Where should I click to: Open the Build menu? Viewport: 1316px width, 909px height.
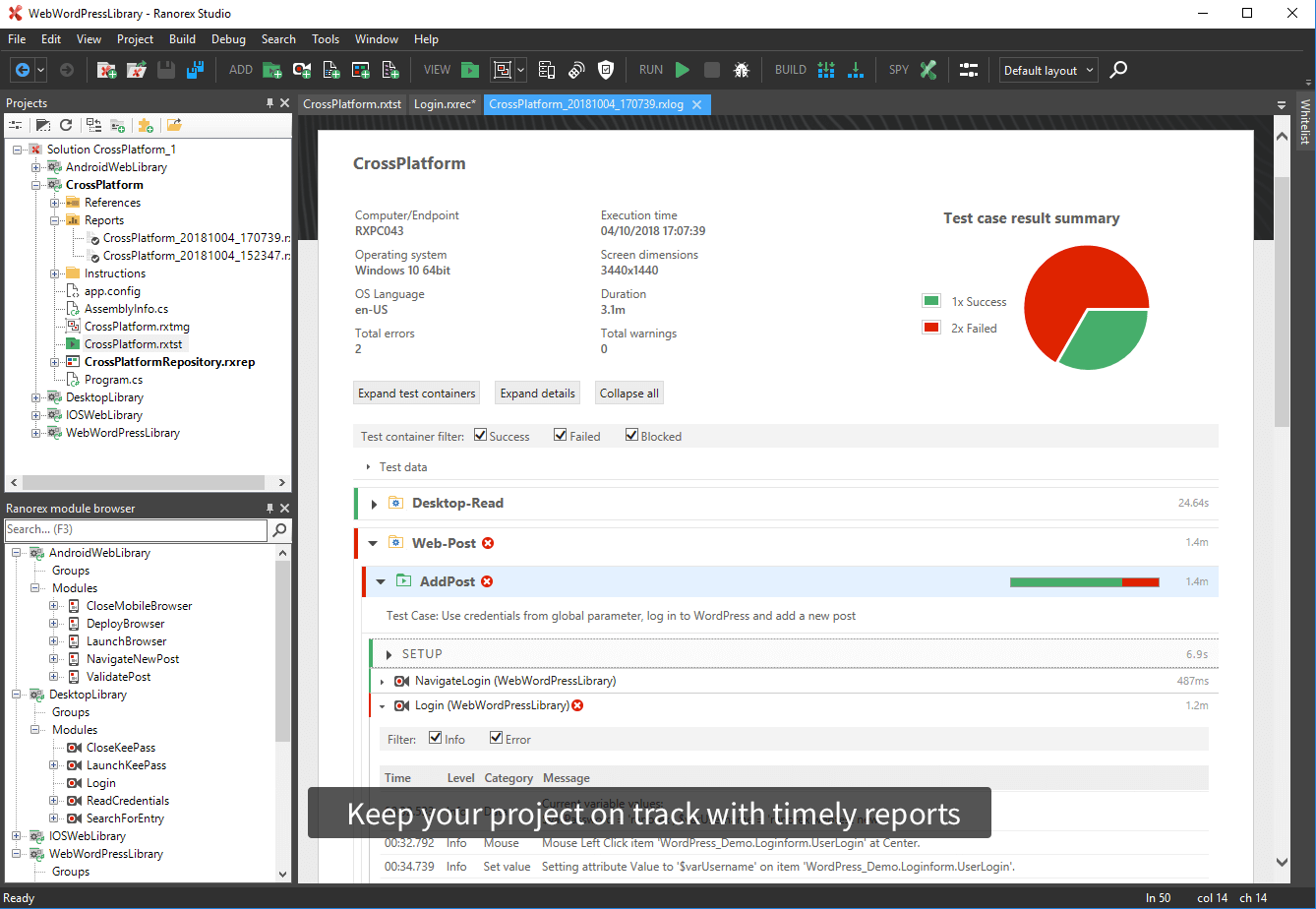182,39
